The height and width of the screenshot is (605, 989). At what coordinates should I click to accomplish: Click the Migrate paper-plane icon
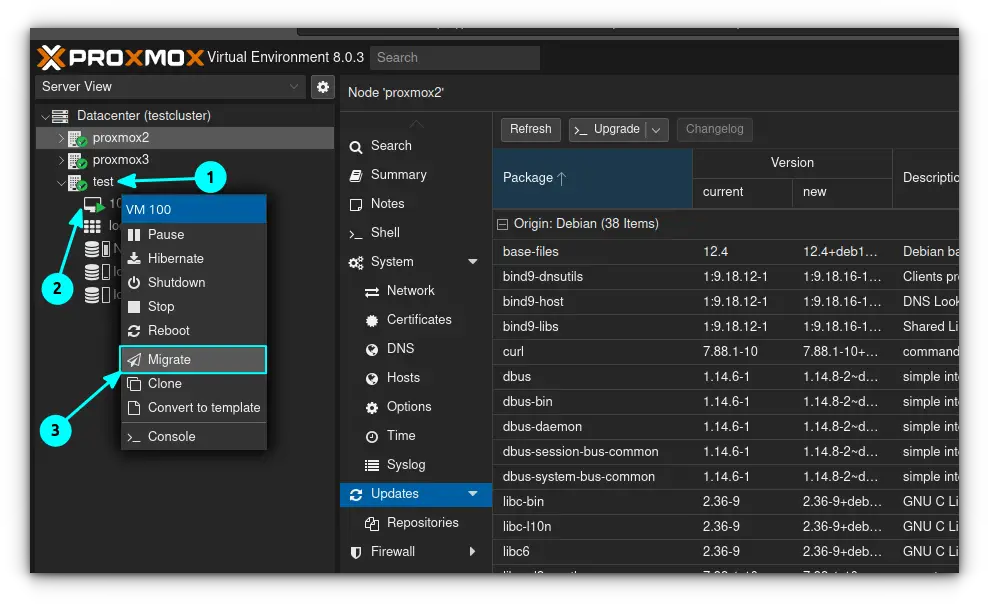click(134, 360)
